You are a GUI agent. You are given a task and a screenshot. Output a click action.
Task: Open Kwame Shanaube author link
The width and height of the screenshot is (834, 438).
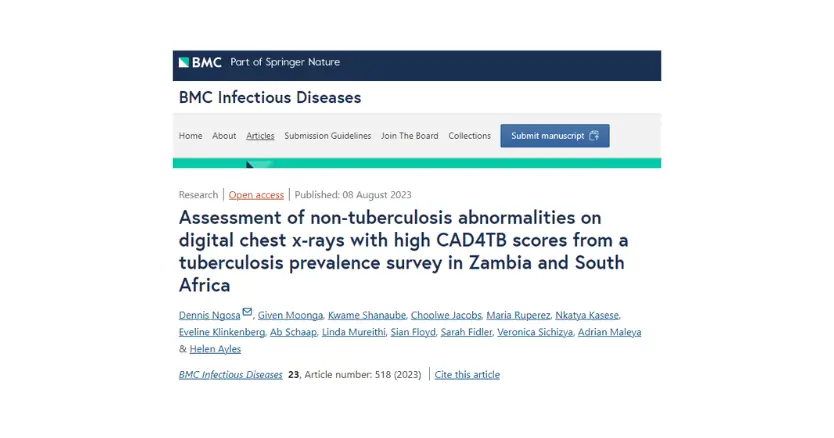pyautogui.click(x=367, y=315)
